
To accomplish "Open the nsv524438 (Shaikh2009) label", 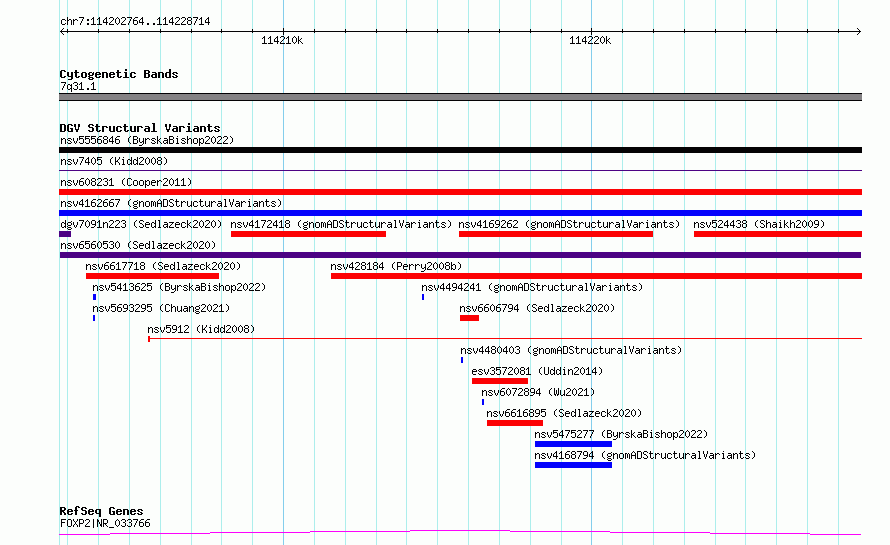I will point(759,224).
